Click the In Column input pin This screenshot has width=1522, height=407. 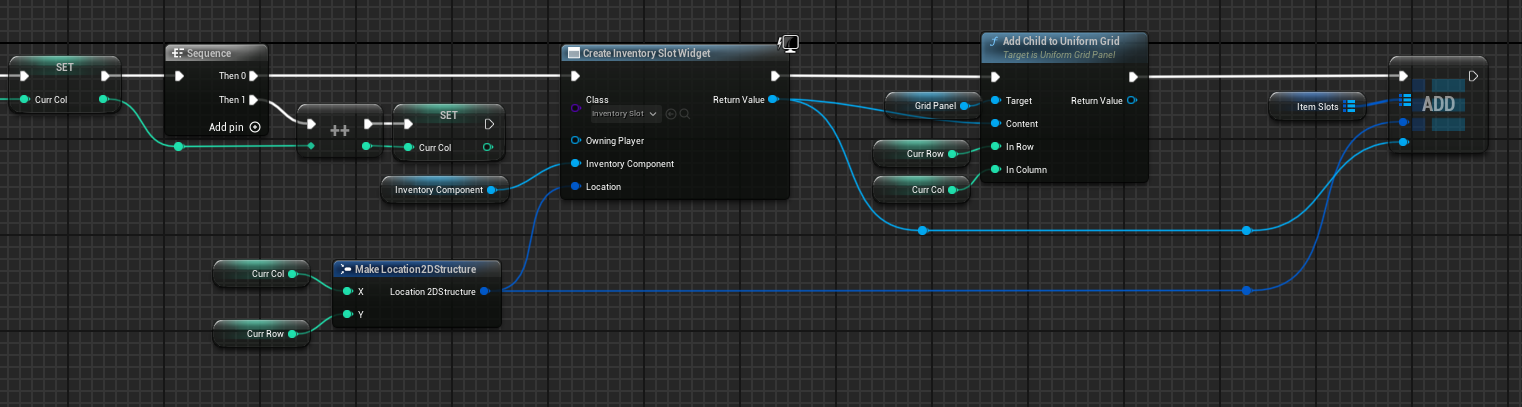pos(995,170)
